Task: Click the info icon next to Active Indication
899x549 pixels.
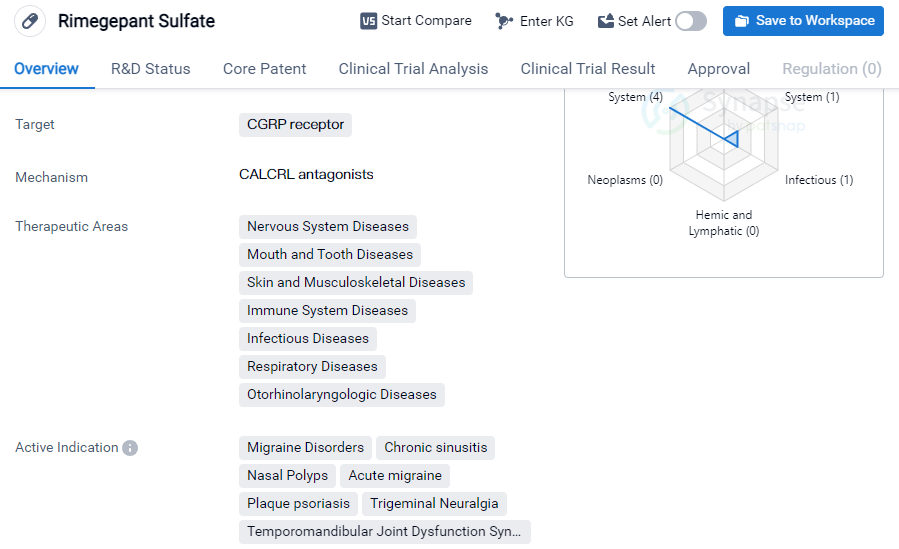Action: coord(130,448)
